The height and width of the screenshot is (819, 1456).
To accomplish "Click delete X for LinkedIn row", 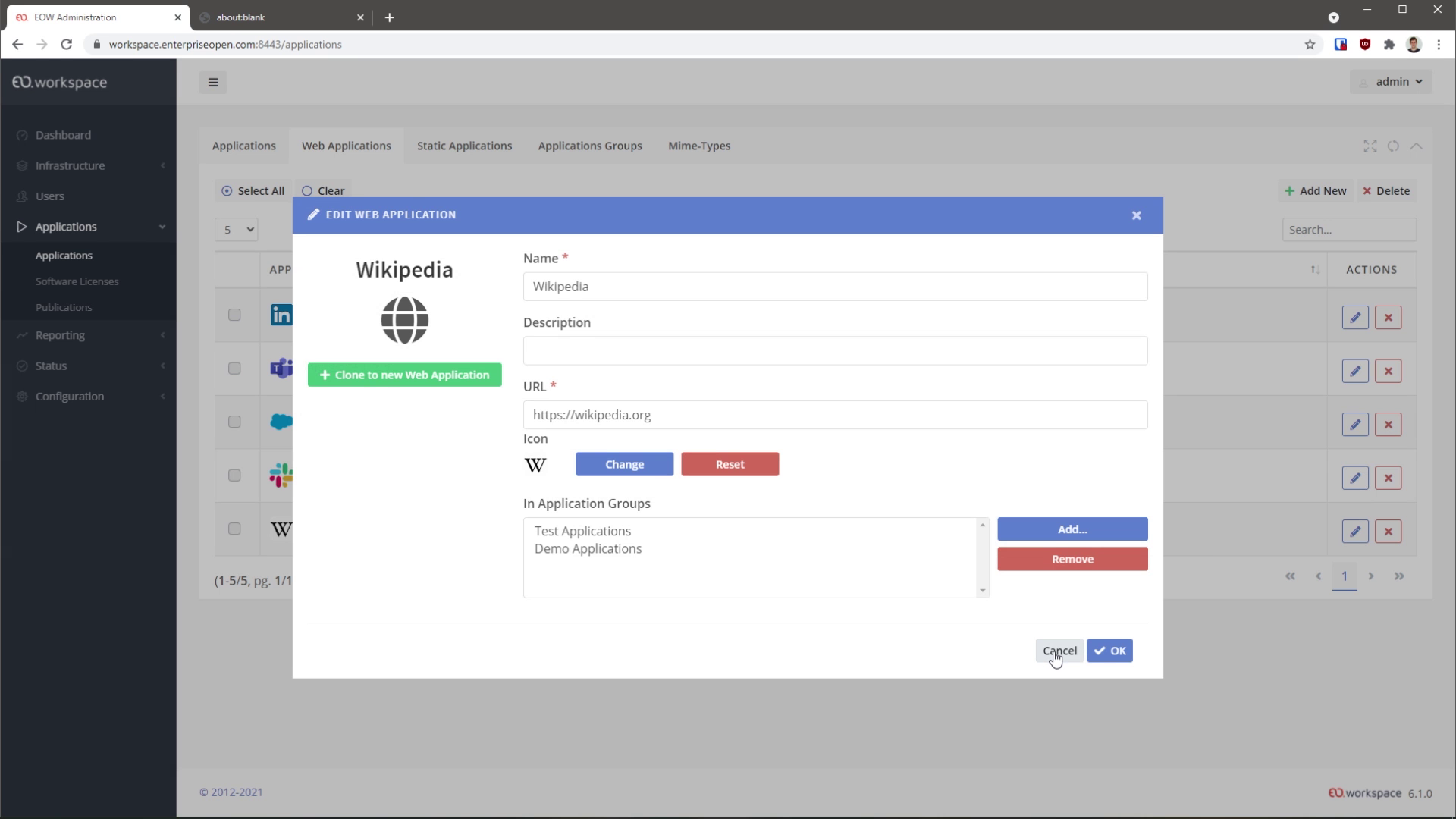I will tap(1389, 318).
